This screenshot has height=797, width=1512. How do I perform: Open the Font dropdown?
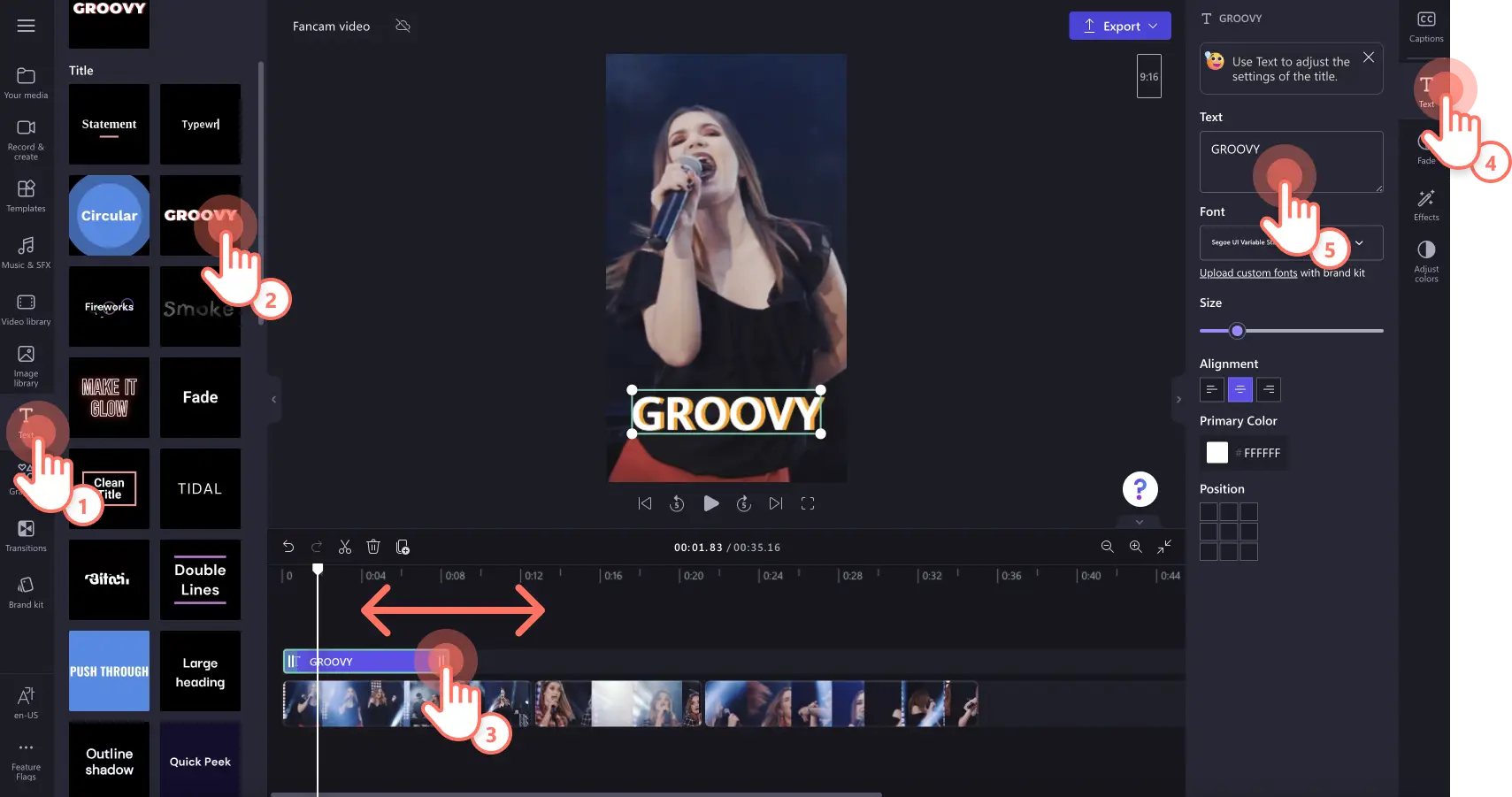(1291, 242)
